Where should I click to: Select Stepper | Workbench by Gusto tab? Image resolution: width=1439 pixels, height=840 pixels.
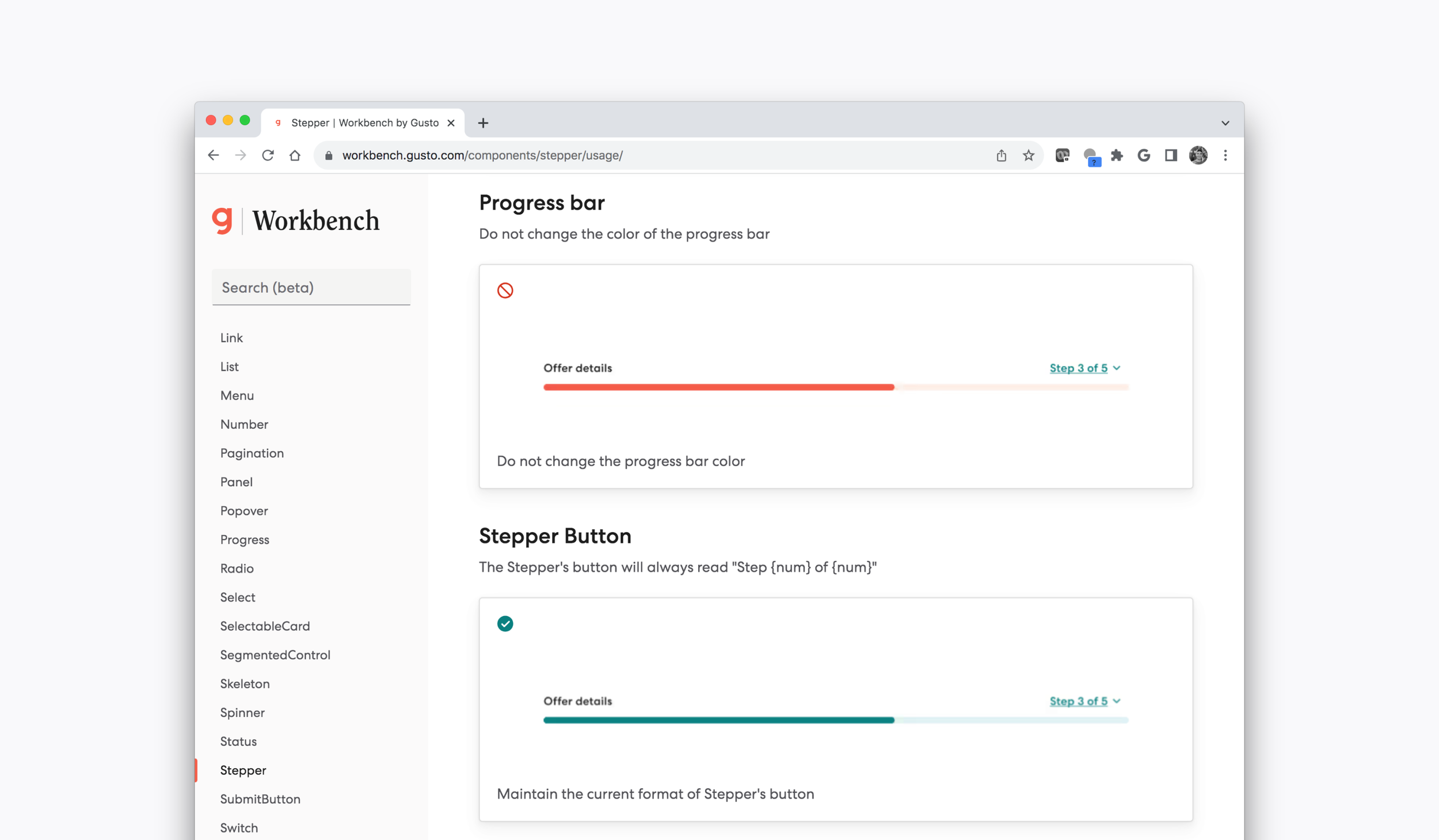[363, 123]
